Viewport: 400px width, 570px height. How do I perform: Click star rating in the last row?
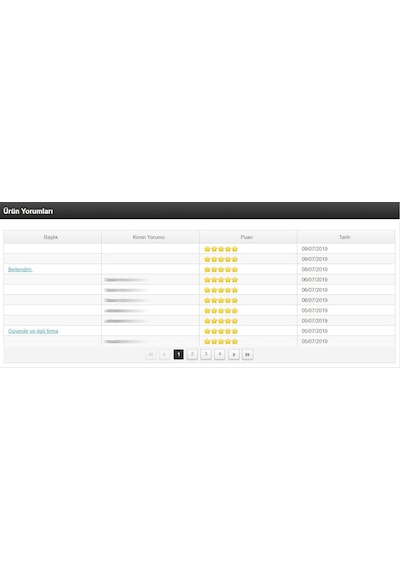[x=221, y=341]
